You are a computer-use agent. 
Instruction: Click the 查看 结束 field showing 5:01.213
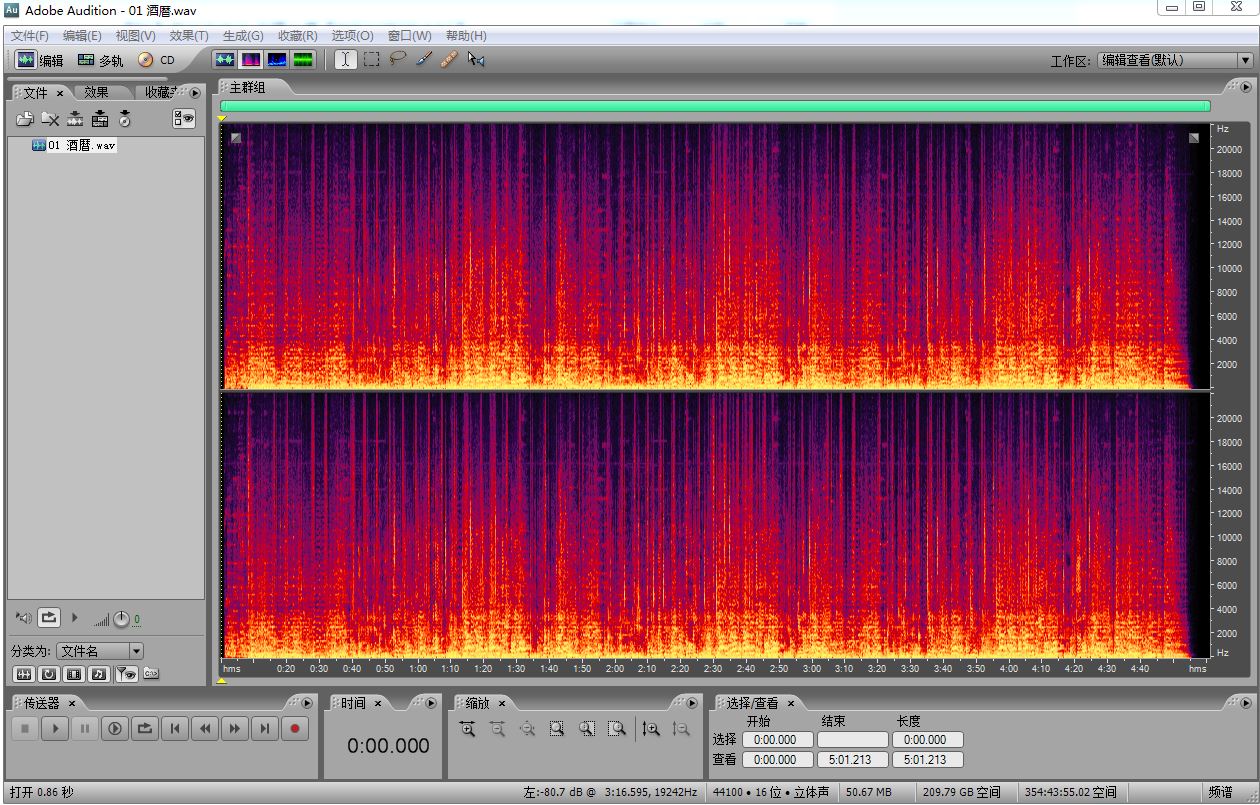[x=851, y=760]
